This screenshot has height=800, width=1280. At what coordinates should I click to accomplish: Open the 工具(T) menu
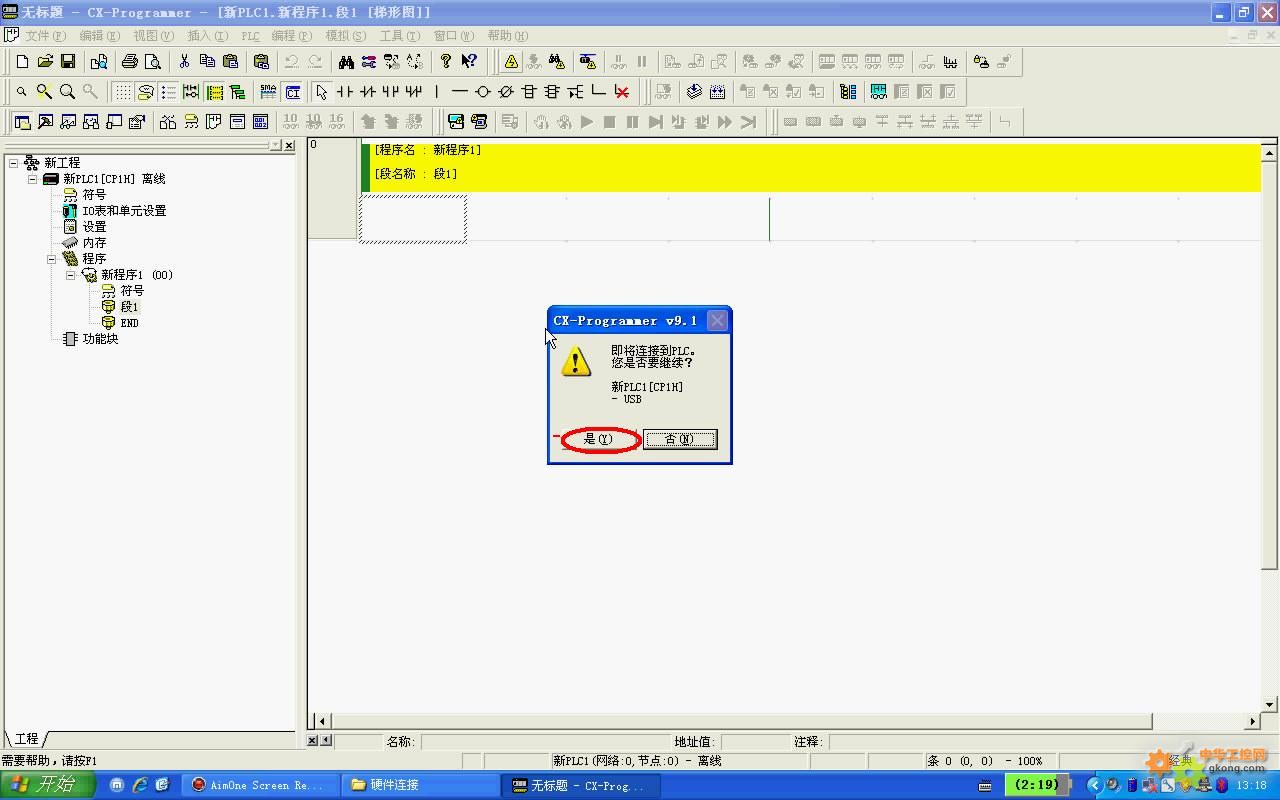pos(399,35)
